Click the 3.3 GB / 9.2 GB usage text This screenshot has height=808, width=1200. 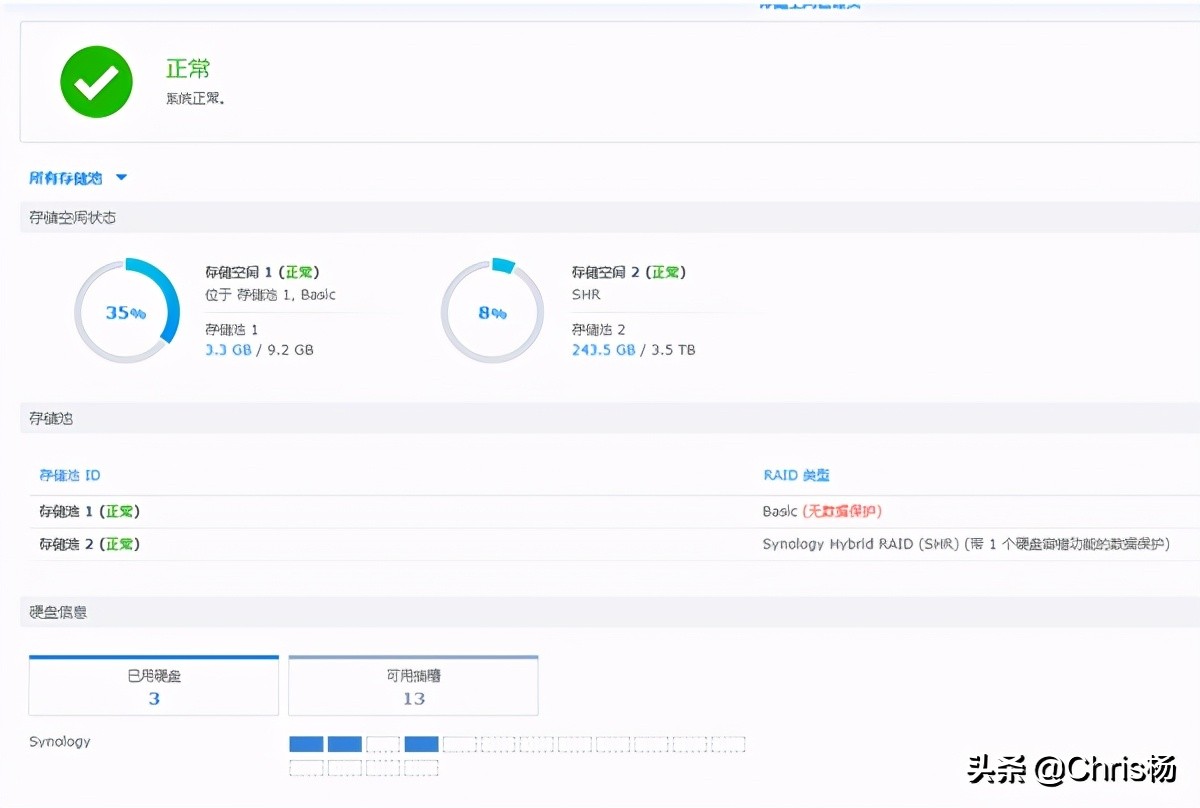(259, 350)
